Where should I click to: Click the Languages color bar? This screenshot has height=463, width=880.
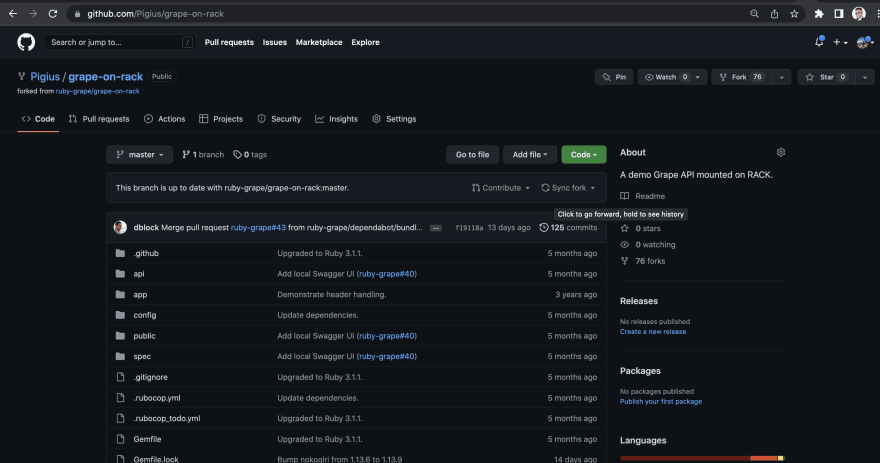(702, 459)
